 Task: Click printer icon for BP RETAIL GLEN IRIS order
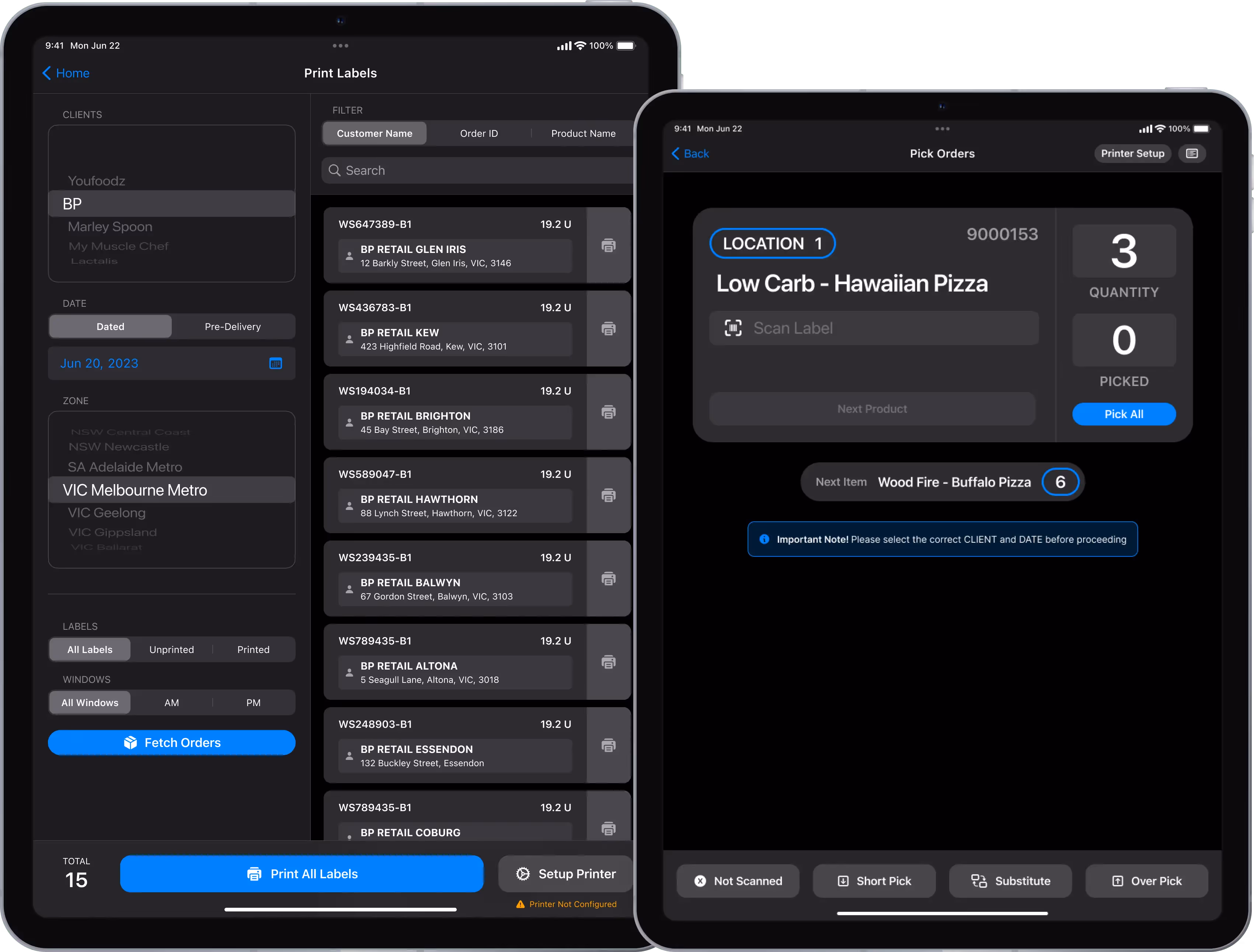(x=608, y=245)
